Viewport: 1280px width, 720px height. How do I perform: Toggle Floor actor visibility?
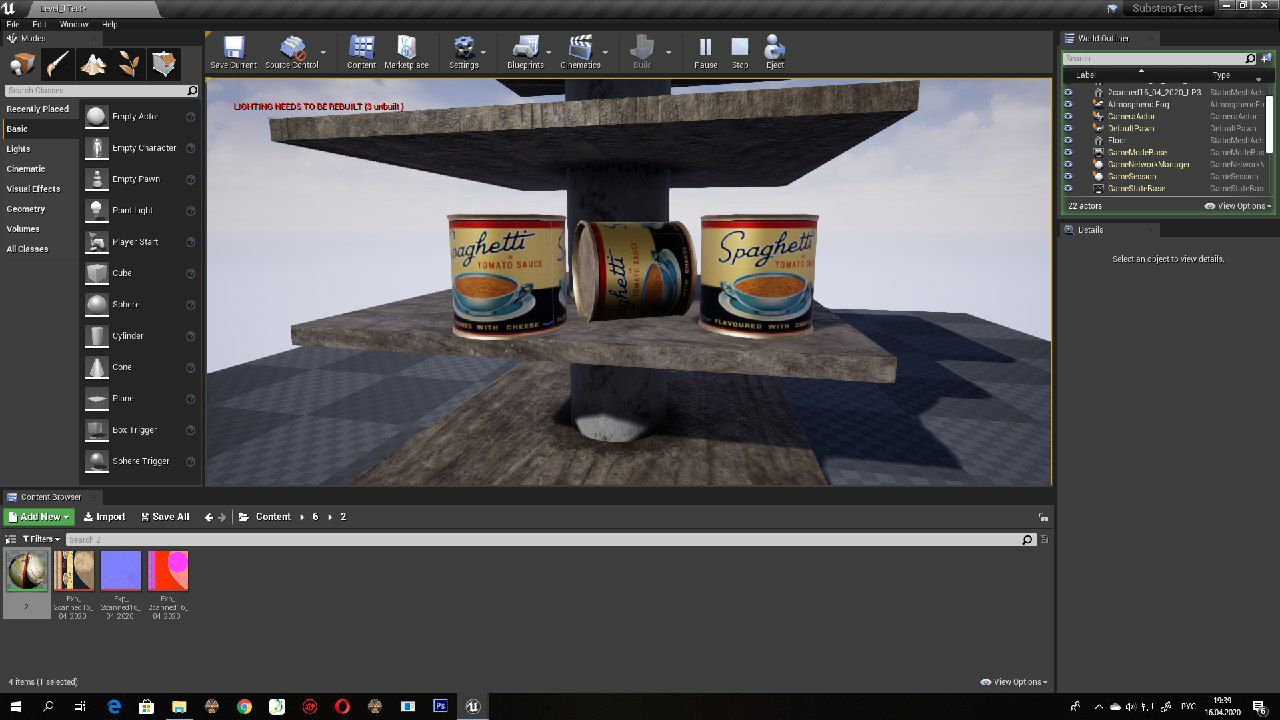click(1068, 140)
